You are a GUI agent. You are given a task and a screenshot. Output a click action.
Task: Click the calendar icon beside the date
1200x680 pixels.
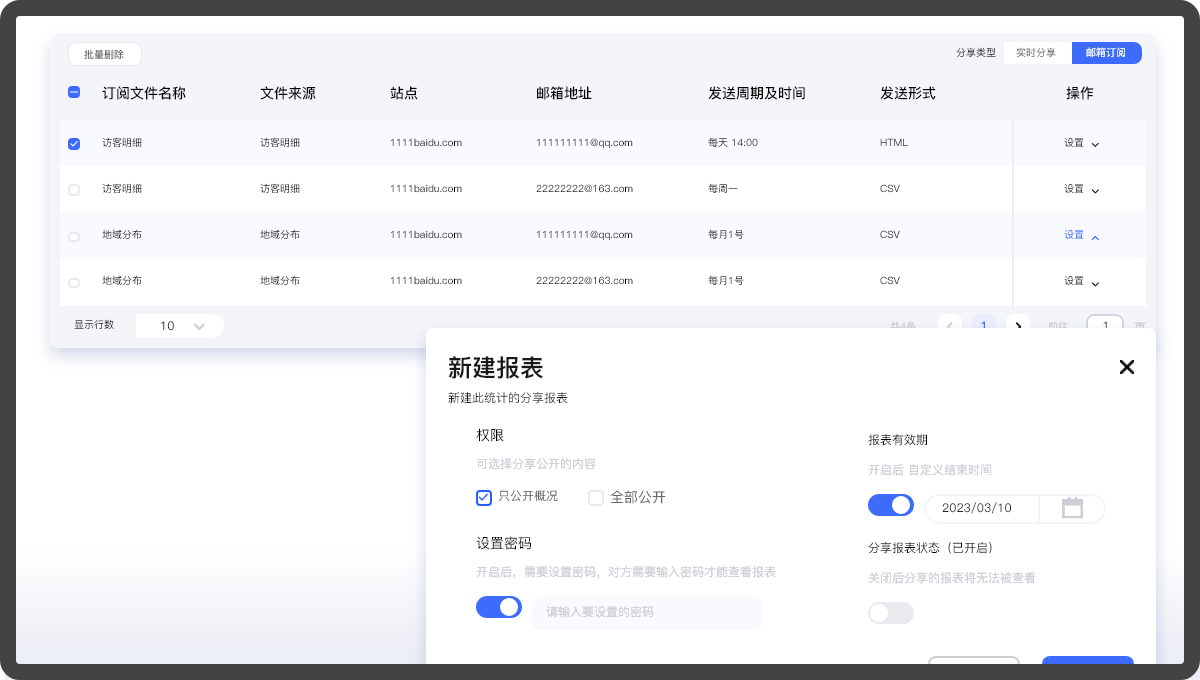point(1072,508)
